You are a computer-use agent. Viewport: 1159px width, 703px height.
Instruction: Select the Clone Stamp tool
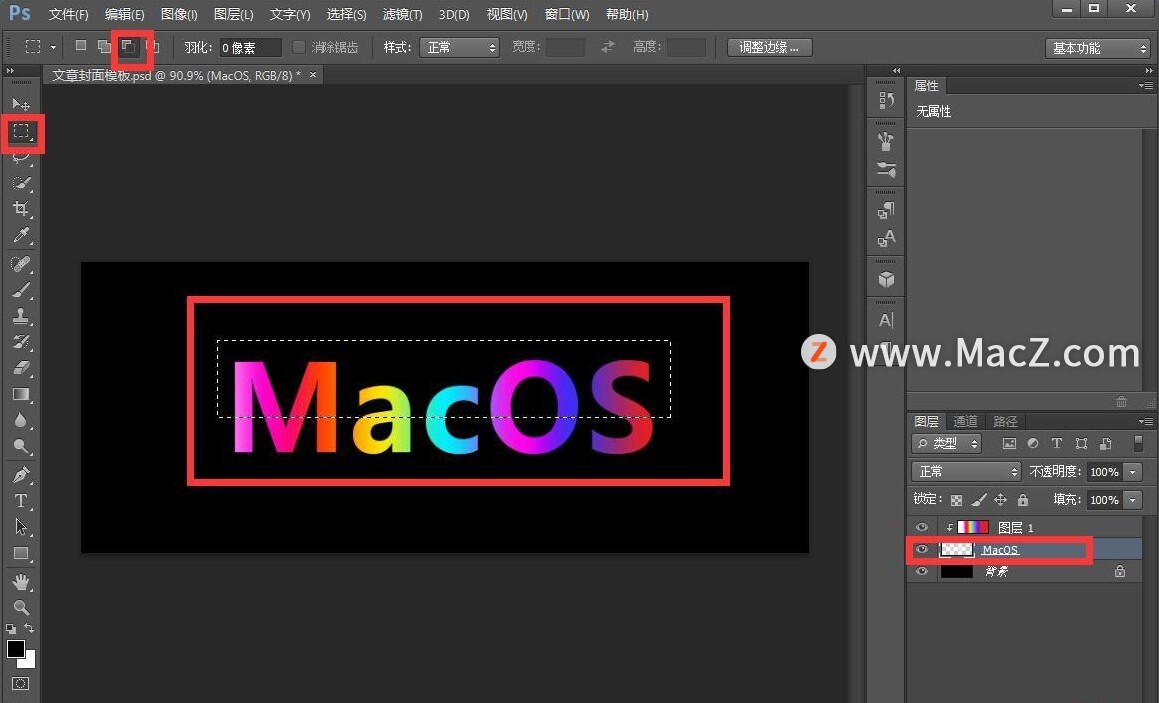click(21, 316)
